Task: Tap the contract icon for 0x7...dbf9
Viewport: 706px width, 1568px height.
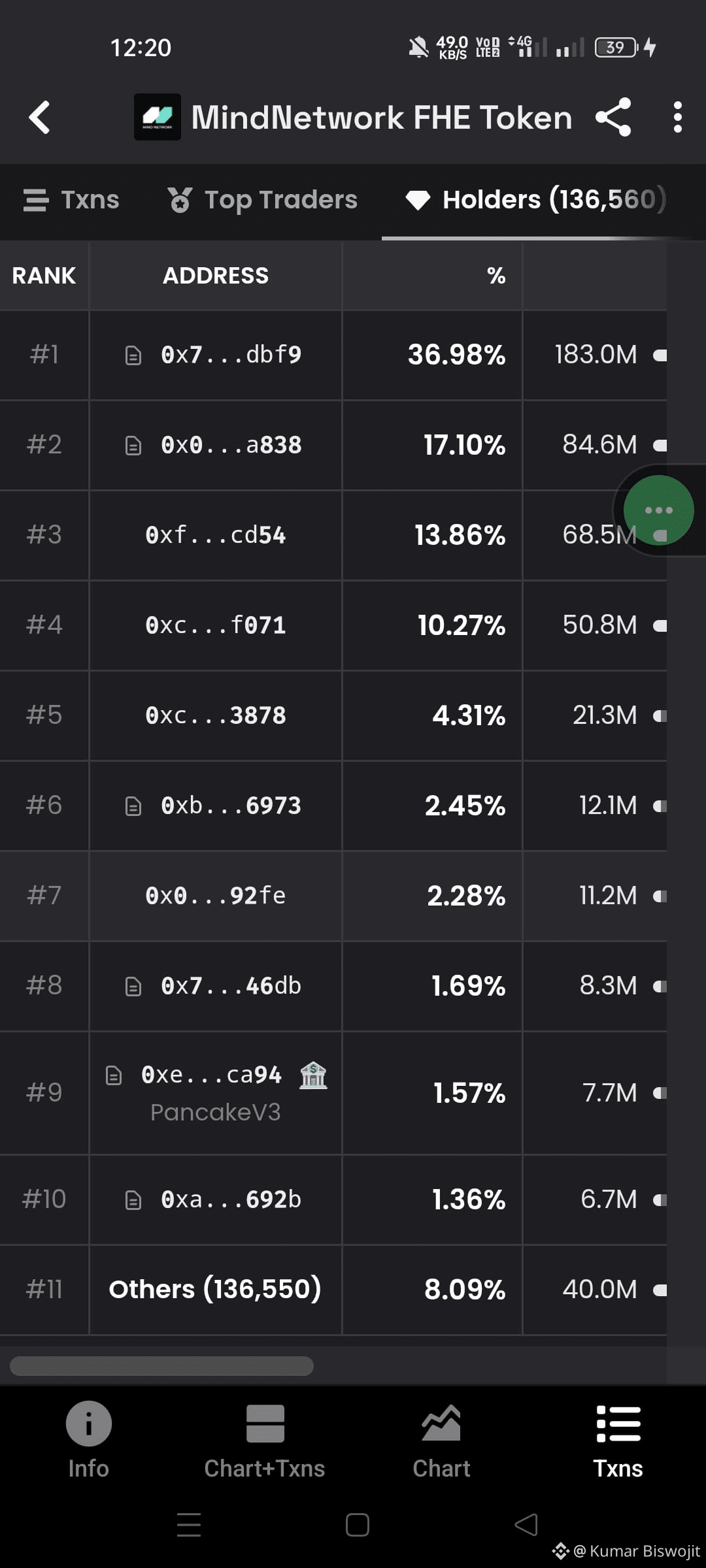Action: (133, 355)
